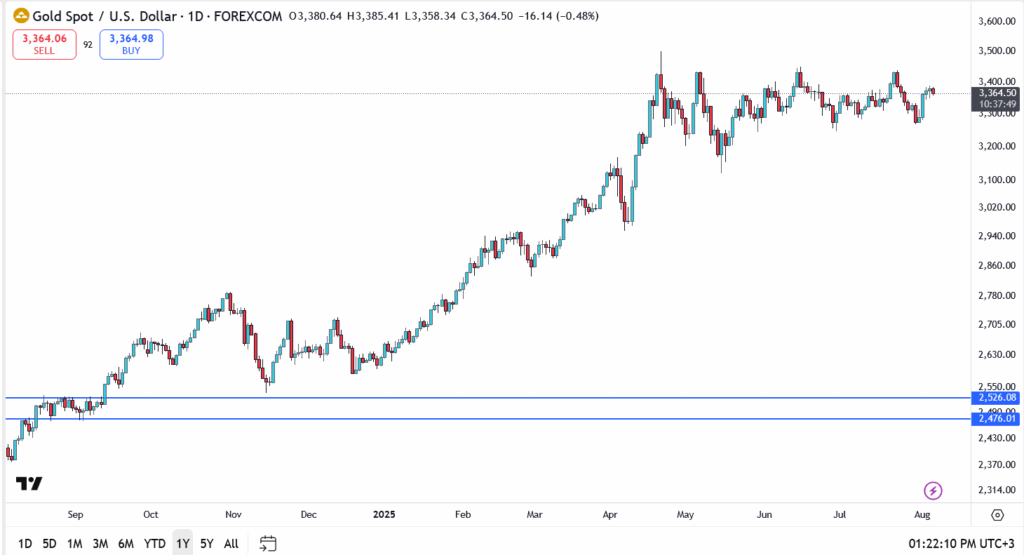Select the 2,476.01 horizontal line label
1024x555 pixels.
997,419
